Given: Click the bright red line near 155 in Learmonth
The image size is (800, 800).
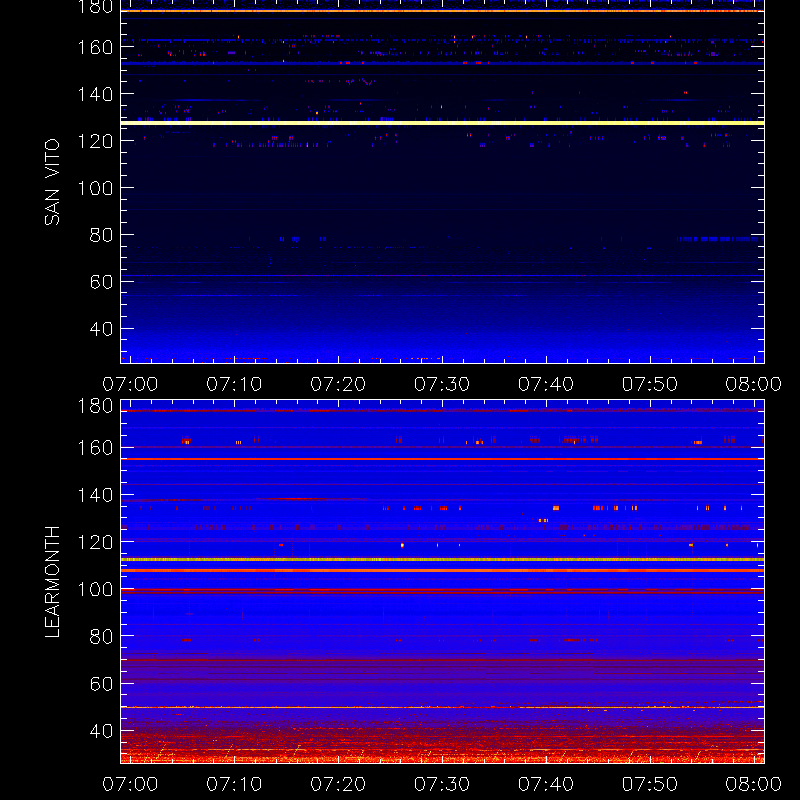Looking at the screenshot, I should pyautogui.click(x=442, y=459).
